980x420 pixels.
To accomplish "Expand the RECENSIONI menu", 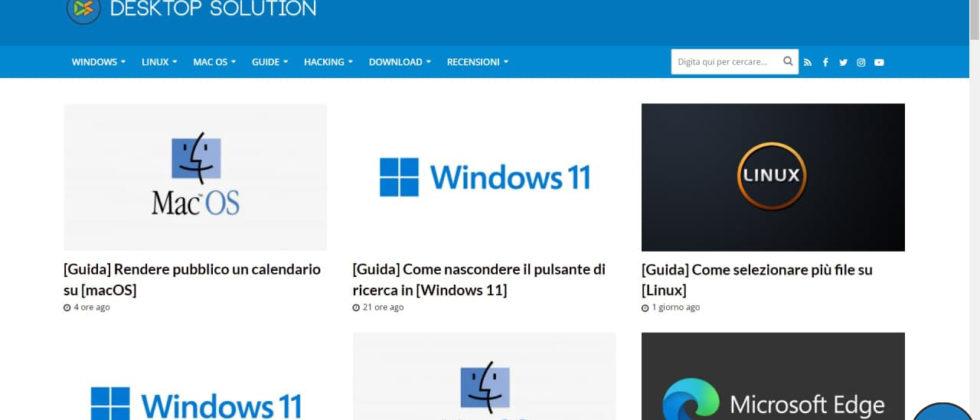I will point(478,62).
